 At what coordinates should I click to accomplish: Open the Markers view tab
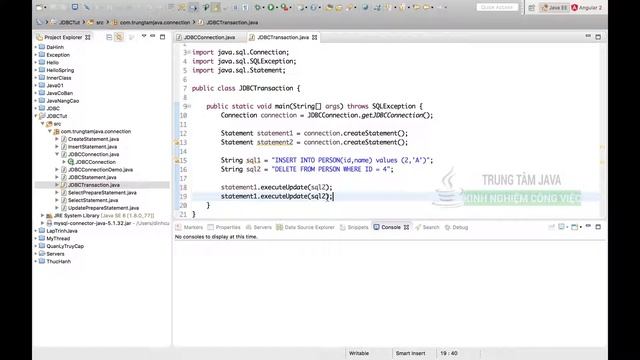pos(189,227)
